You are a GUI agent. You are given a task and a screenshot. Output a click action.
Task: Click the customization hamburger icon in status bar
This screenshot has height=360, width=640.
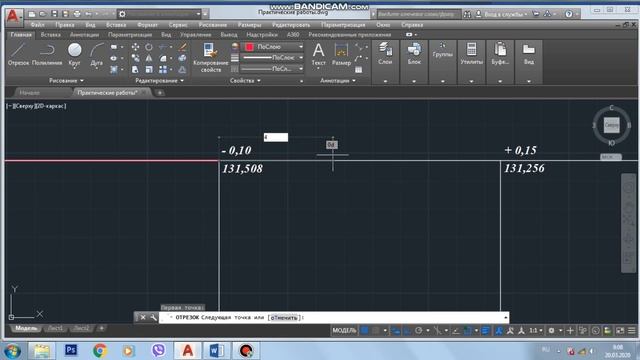(x=631, y=330)
